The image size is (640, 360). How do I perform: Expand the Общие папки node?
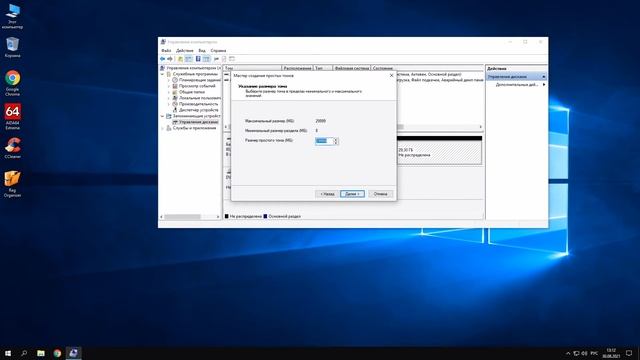point(169,92)
